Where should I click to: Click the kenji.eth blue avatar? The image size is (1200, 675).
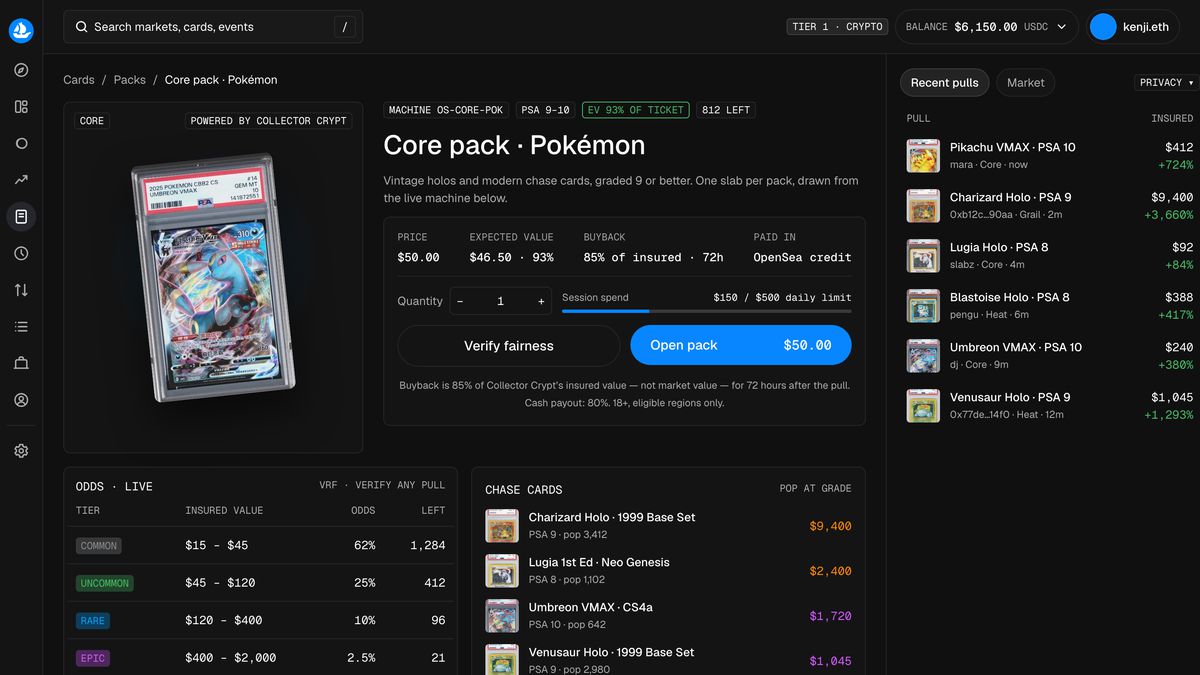coord(1103,27)
